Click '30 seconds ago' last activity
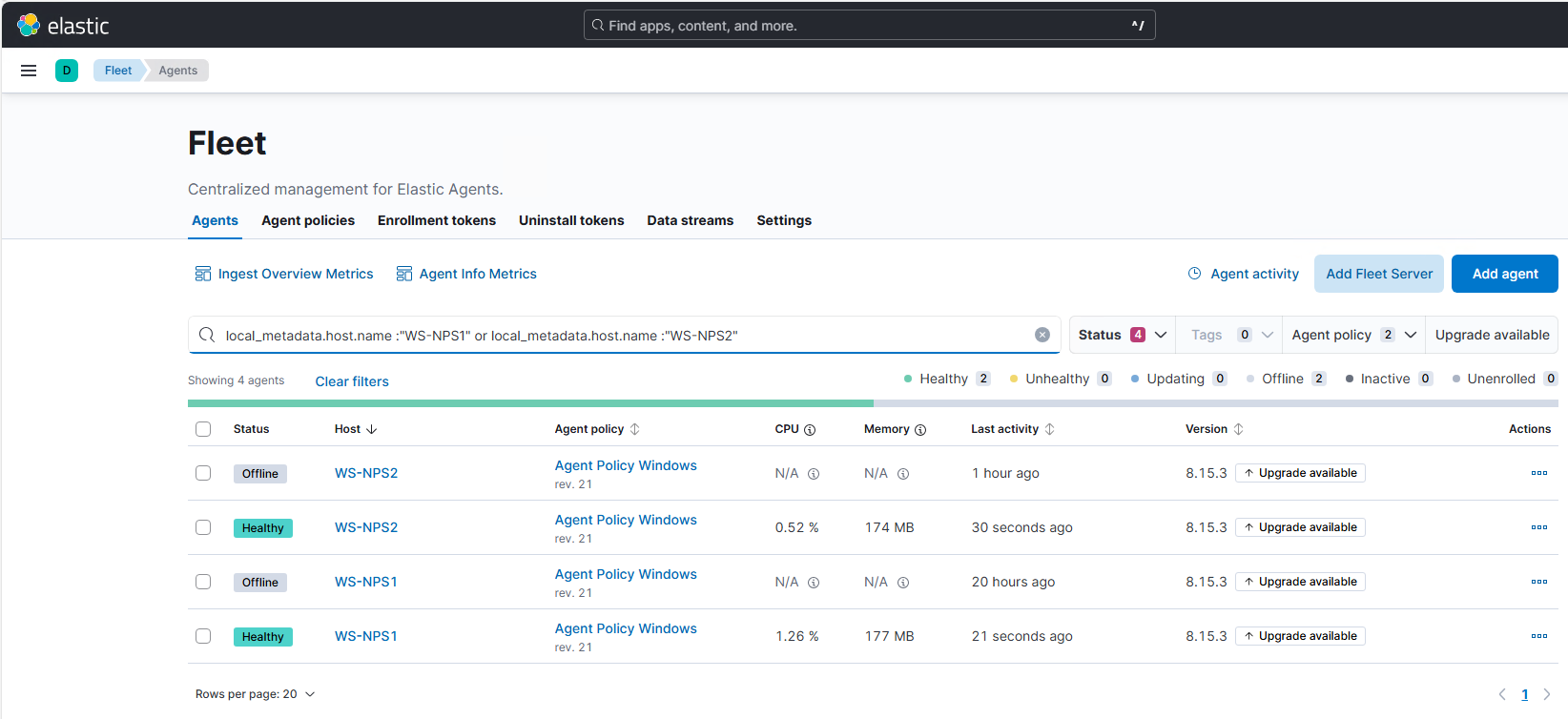1568x719 pixels. (1021, 527)
